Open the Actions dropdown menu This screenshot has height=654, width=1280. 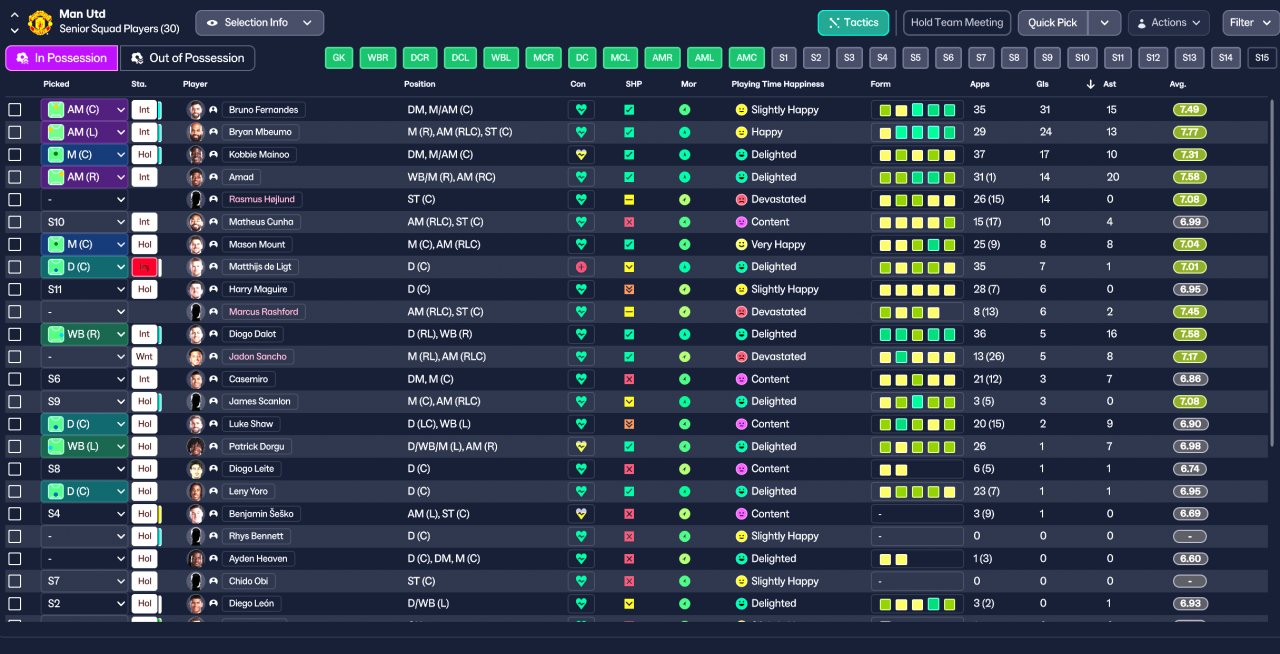pyautogui.click(x=1168, y=23)
